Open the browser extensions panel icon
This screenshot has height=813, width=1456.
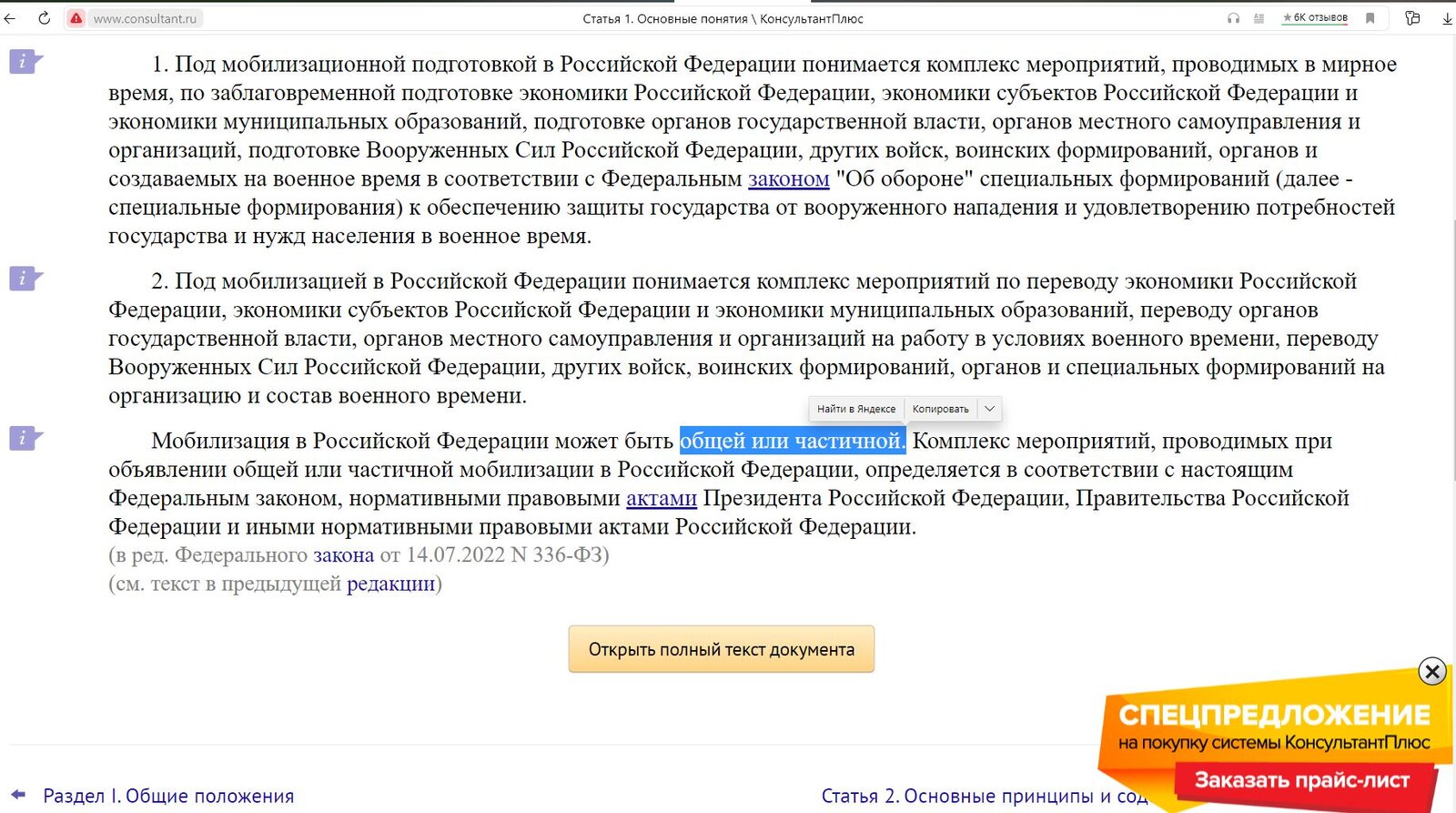coord(1412,18)
